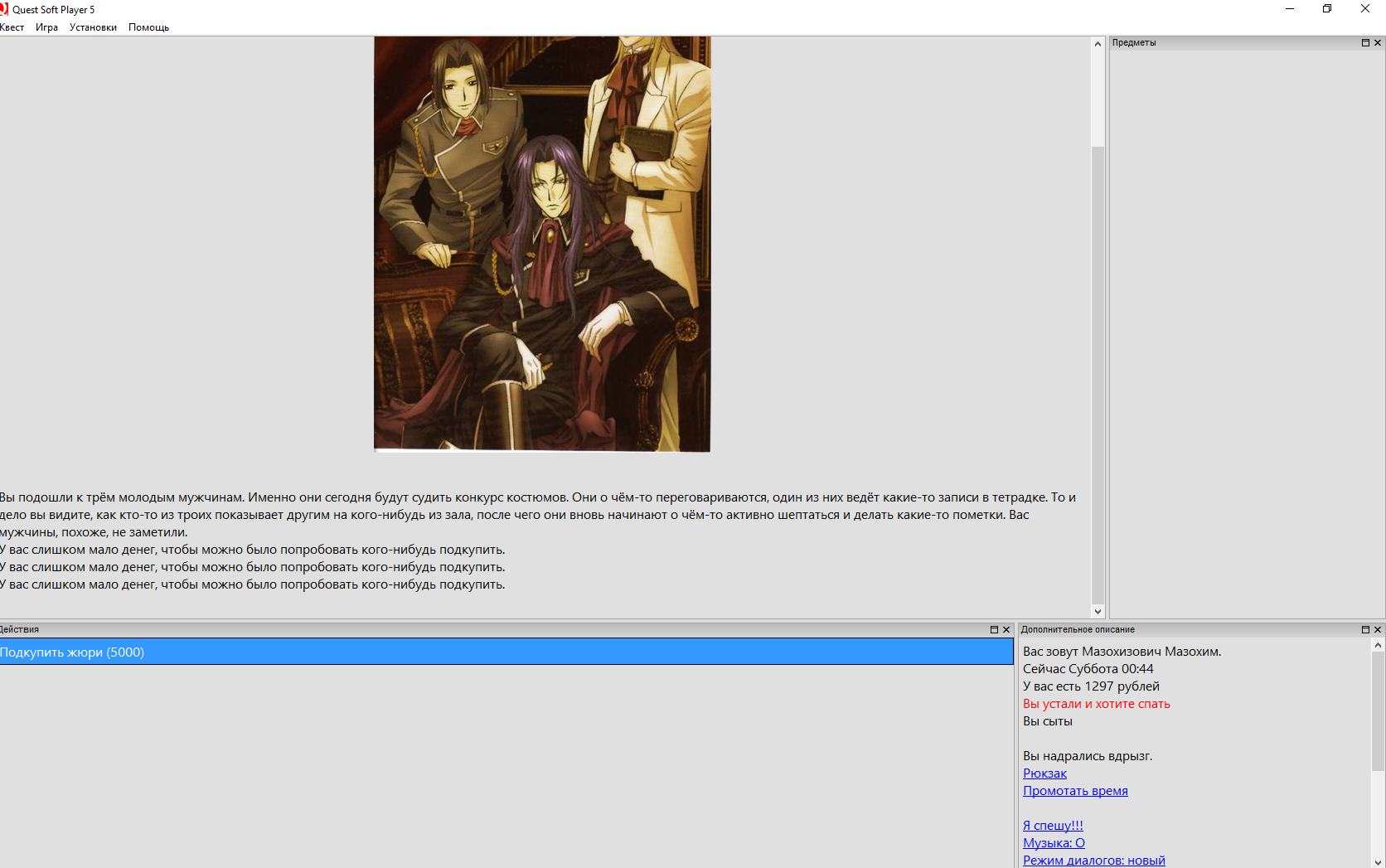Toggle the Музыка: О link
1386x868 pixels.
[1054, 843]
